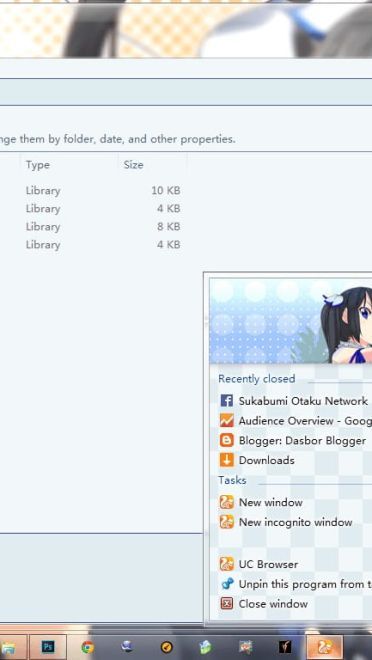This screenshot has height=660, width=372.
Task: Launch Google Chrome from the taskbar
Action: coord(88,647)
